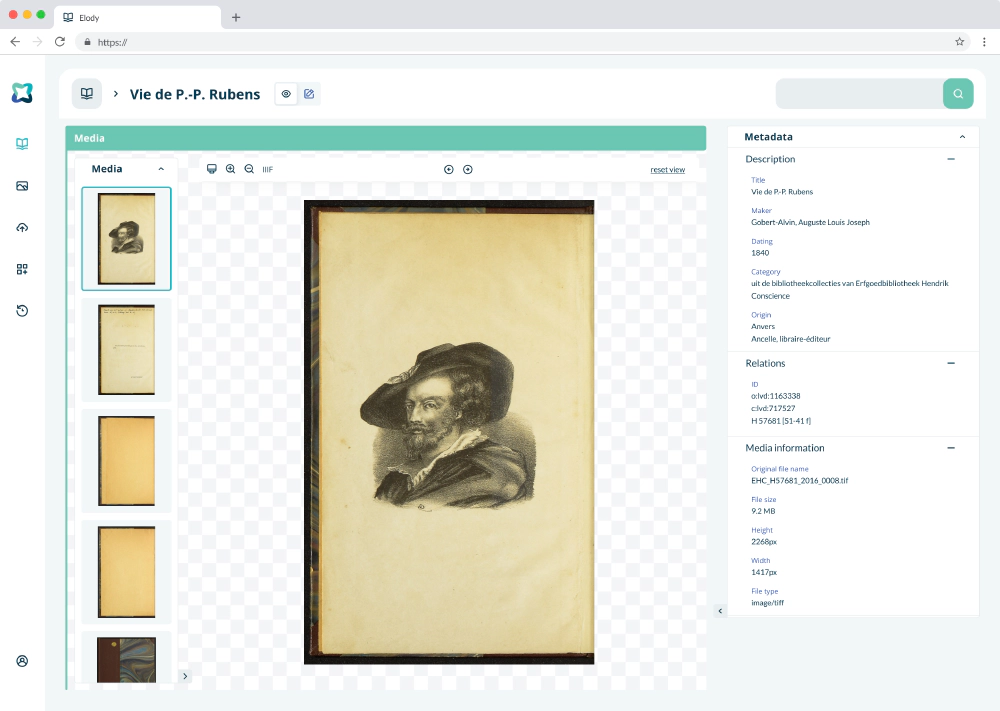The height and width of the screenshot is (711, 1000).
Task: Click the zoom in magnifier icon
Action: pos(230,169)
